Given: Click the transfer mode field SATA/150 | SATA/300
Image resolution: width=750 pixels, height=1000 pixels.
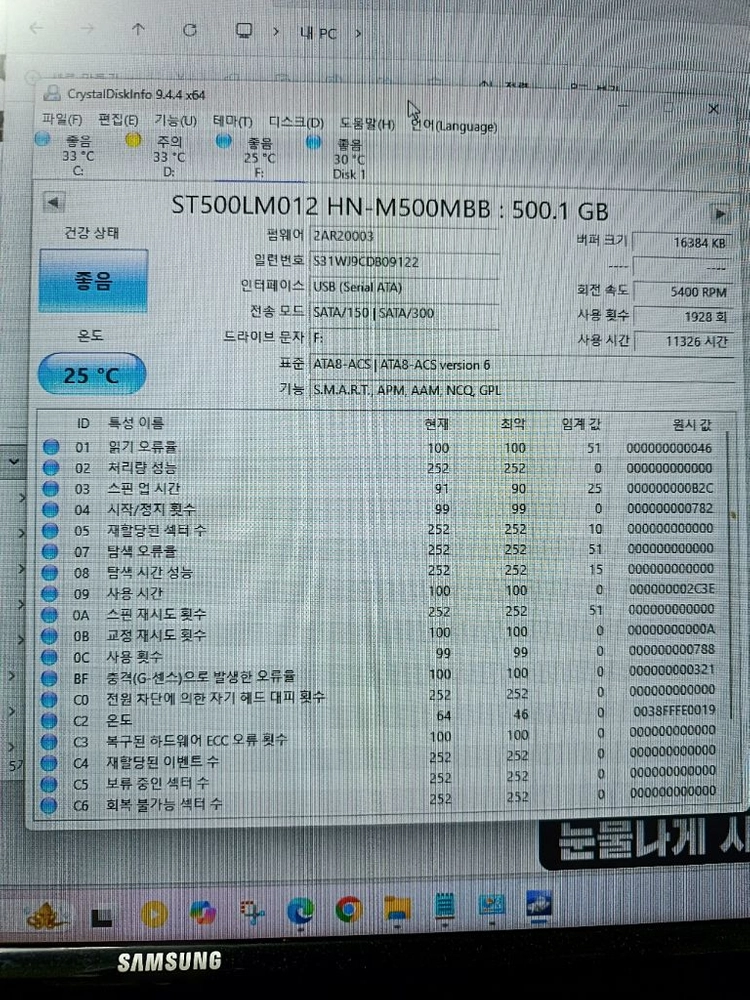Looking at the screenshot, I should point(403,312).
